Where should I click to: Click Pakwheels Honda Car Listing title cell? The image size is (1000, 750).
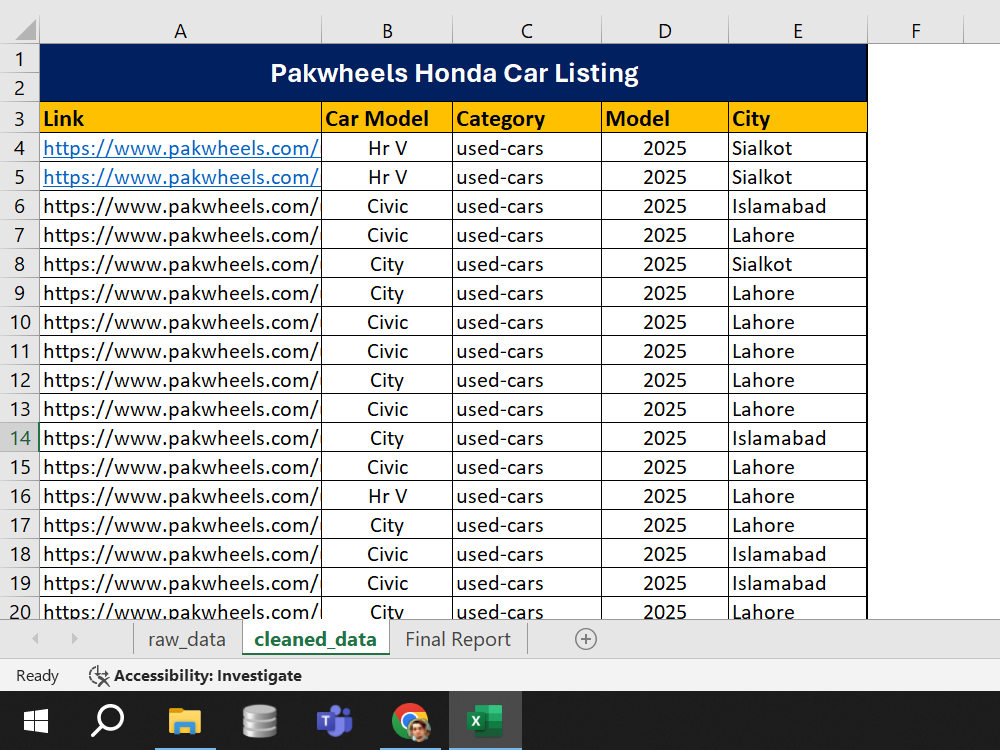tap(453, 73)
